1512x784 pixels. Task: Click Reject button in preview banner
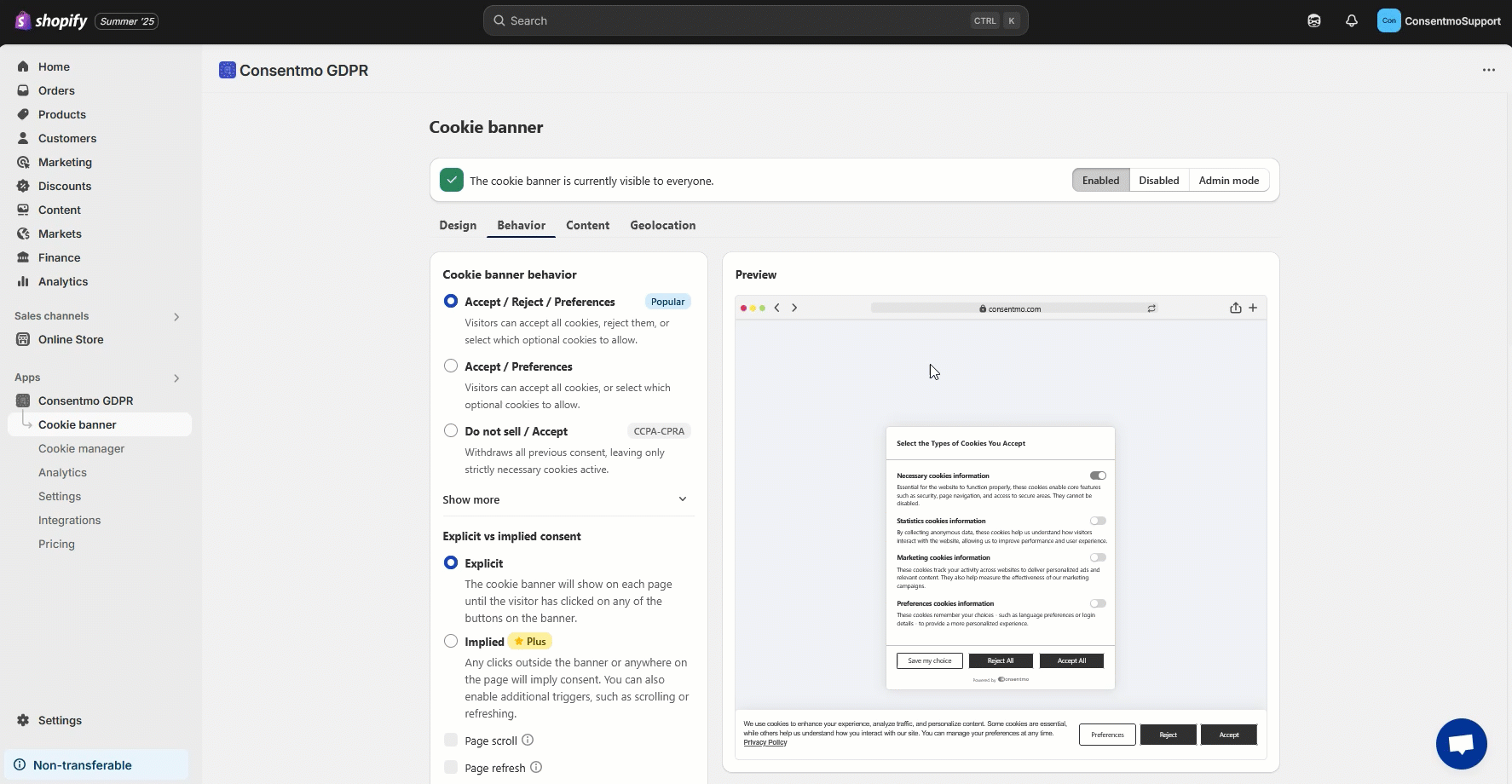1169,735
